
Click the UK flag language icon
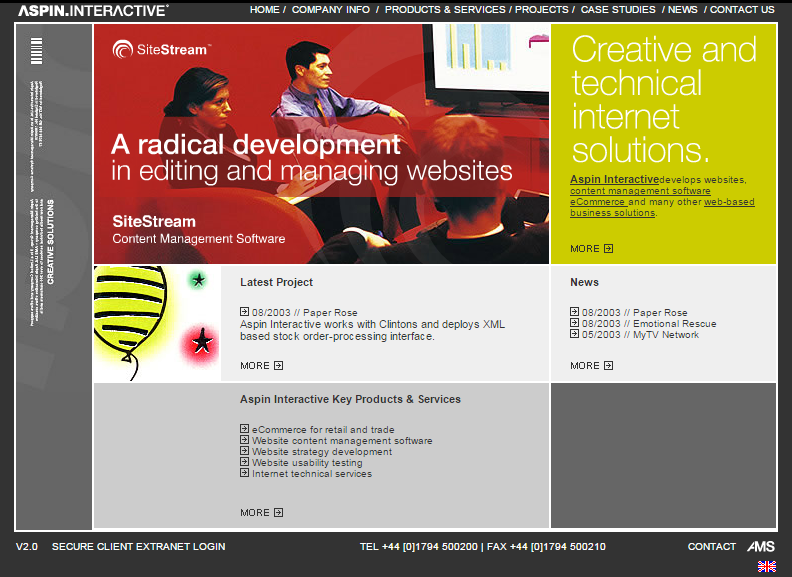click(767, 566)
